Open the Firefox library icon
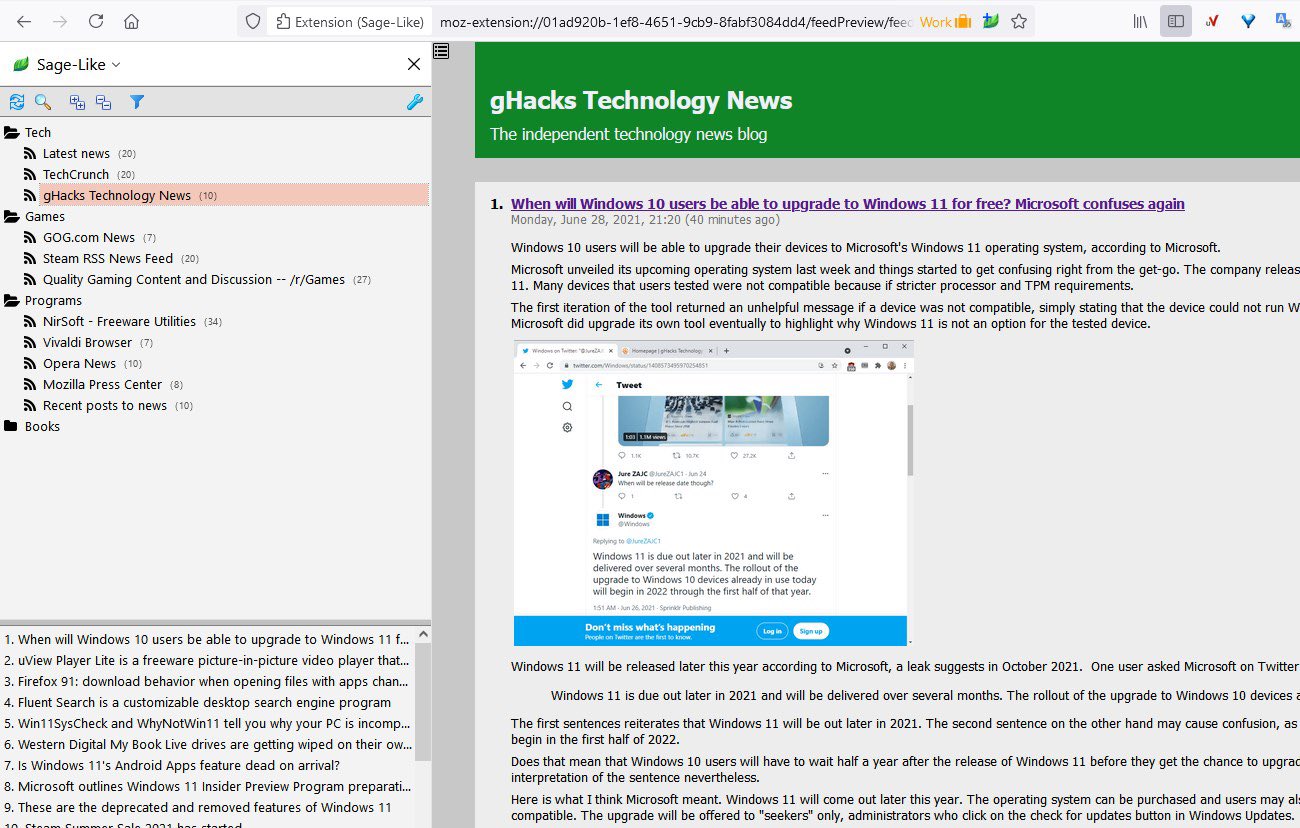 [1140, 21]
